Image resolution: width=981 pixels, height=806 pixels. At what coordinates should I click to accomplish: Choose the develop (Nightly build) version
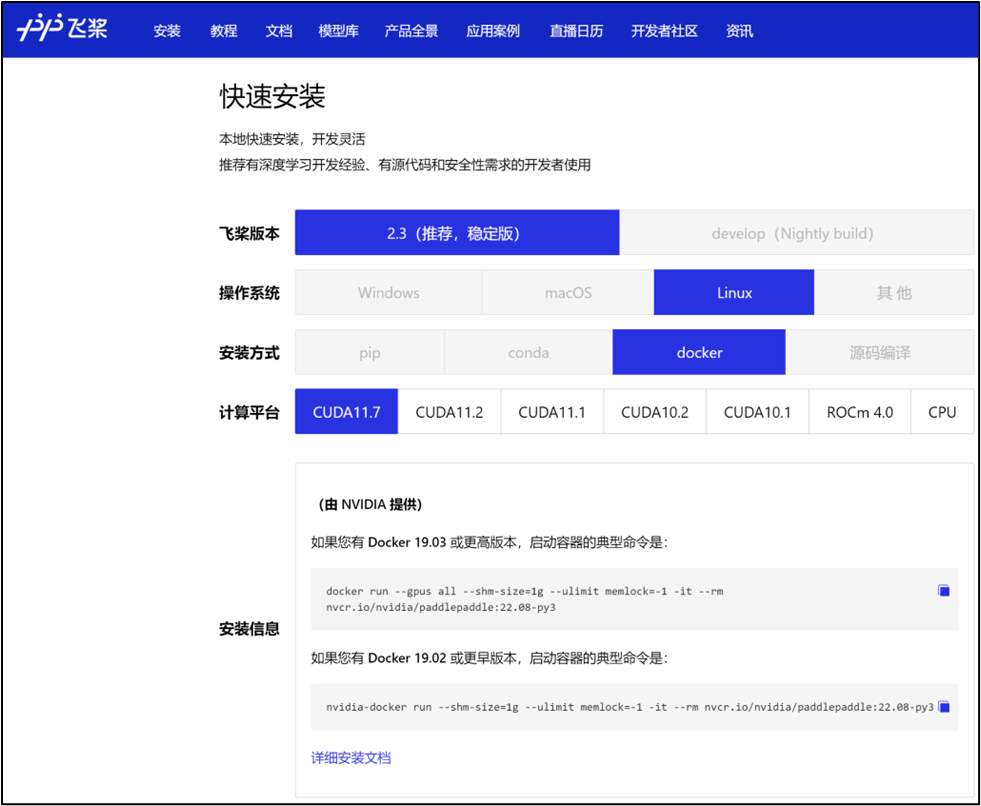[796, 233]
